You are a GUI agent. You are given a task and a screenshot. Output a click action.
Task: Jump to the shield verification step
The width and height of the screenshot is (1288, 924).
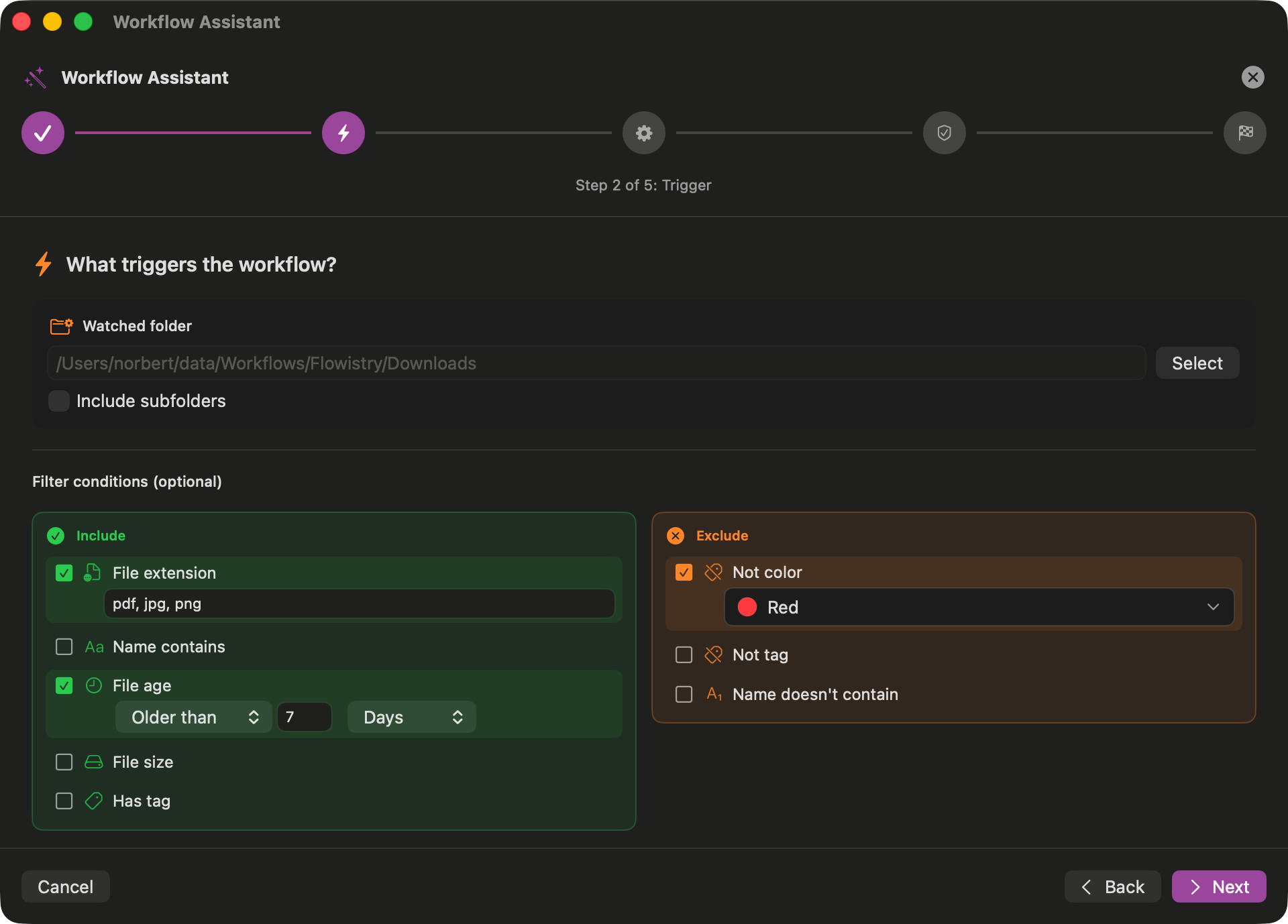(x=945, y=133)
